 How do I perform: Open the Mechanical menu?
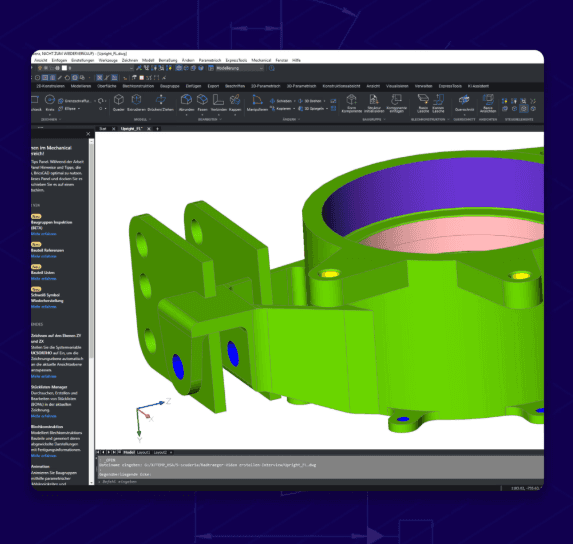tap(261, 60)
